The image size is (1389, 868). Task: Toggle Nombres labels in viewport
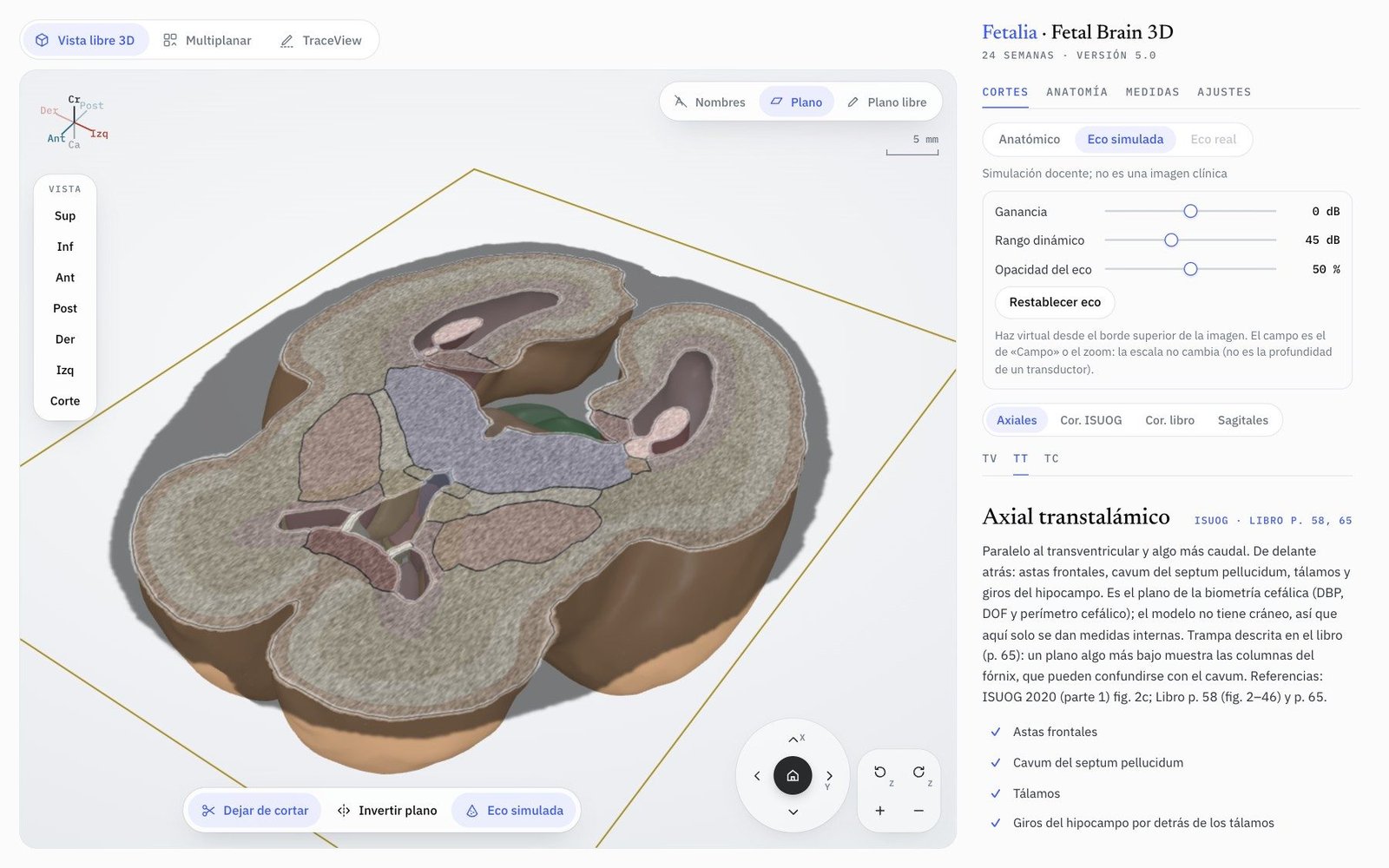(x=709, y=102)
